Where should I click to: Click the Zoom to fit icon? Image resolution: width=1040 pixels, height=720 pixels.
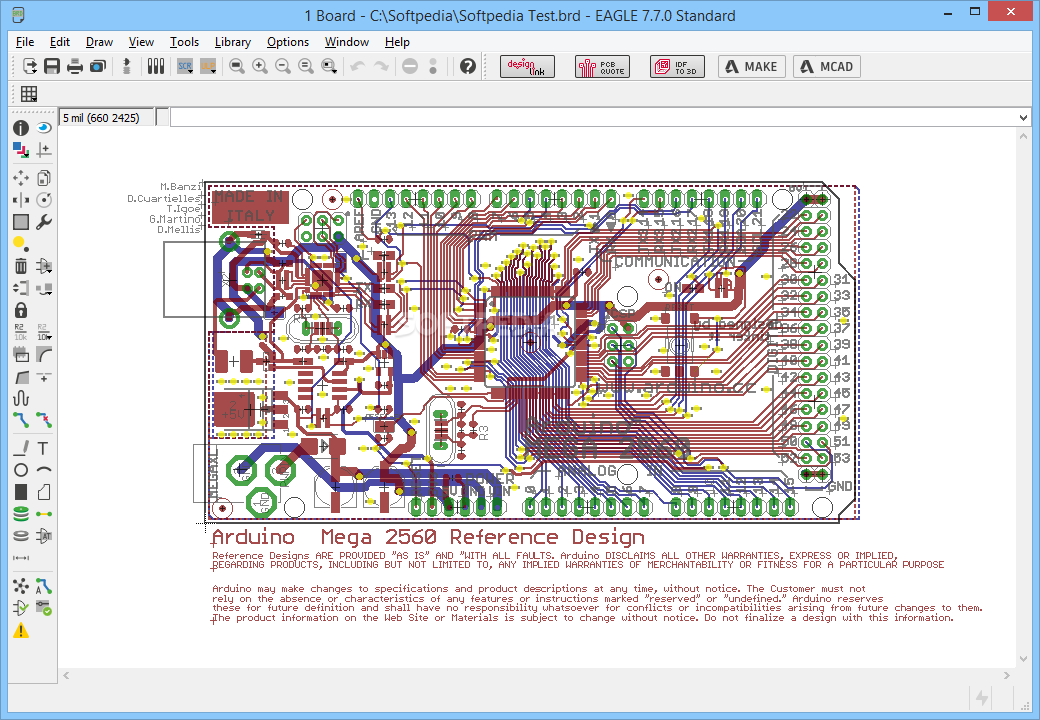237,66
